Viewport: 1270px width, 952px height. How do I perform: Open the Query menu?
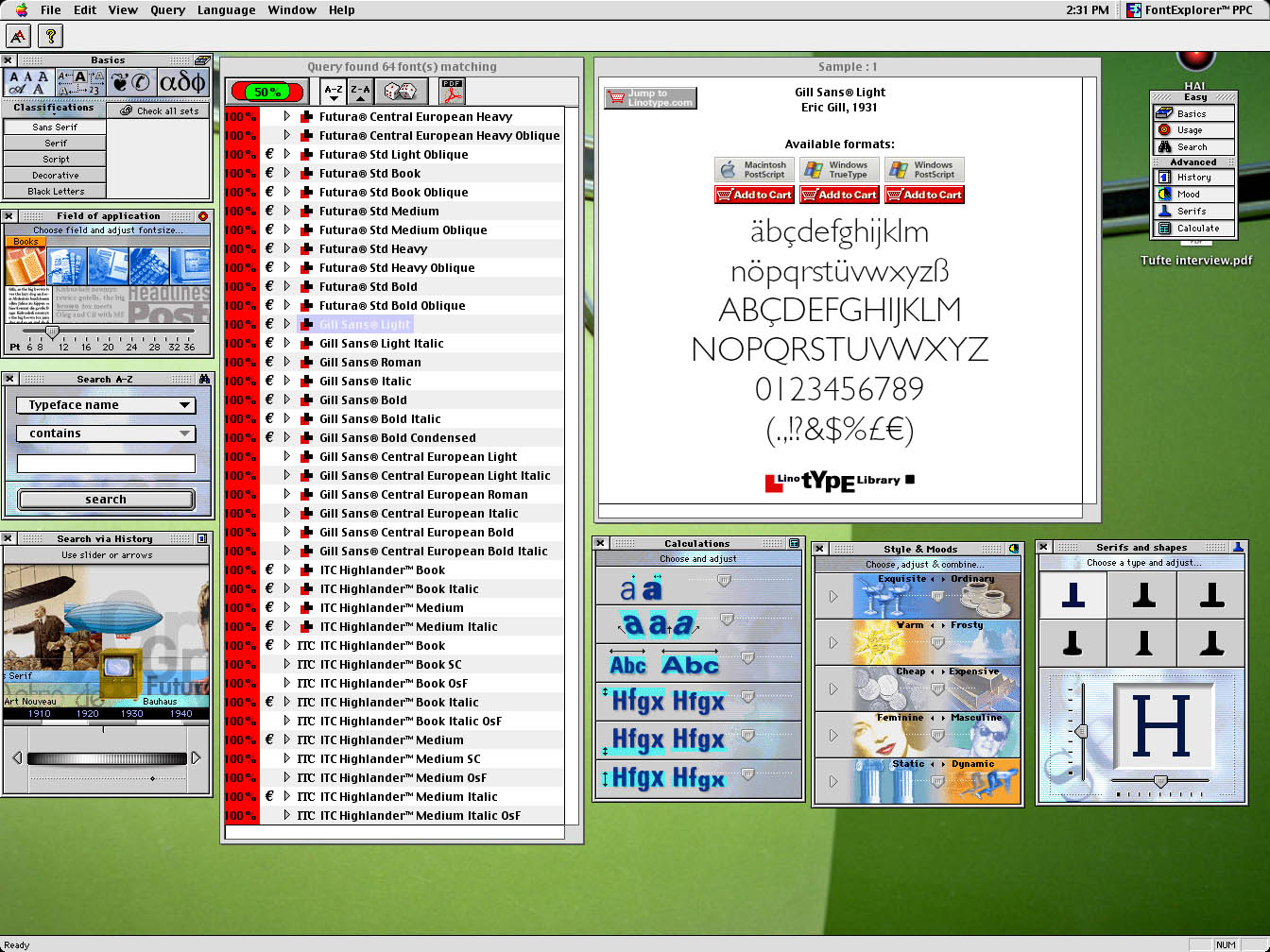[x=167, y=9]
